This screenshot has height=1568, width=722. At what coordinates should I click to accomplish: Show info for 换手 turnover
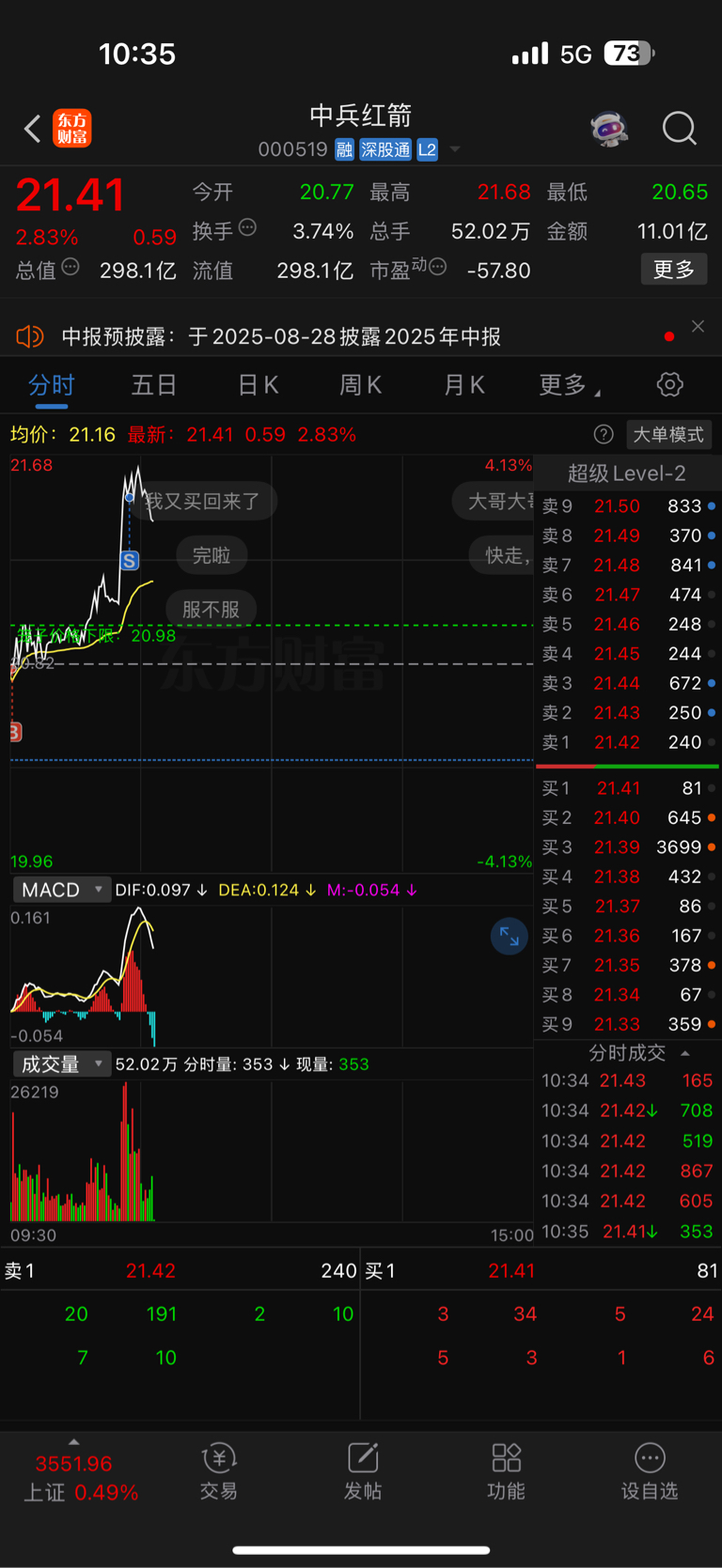point(248,227)
